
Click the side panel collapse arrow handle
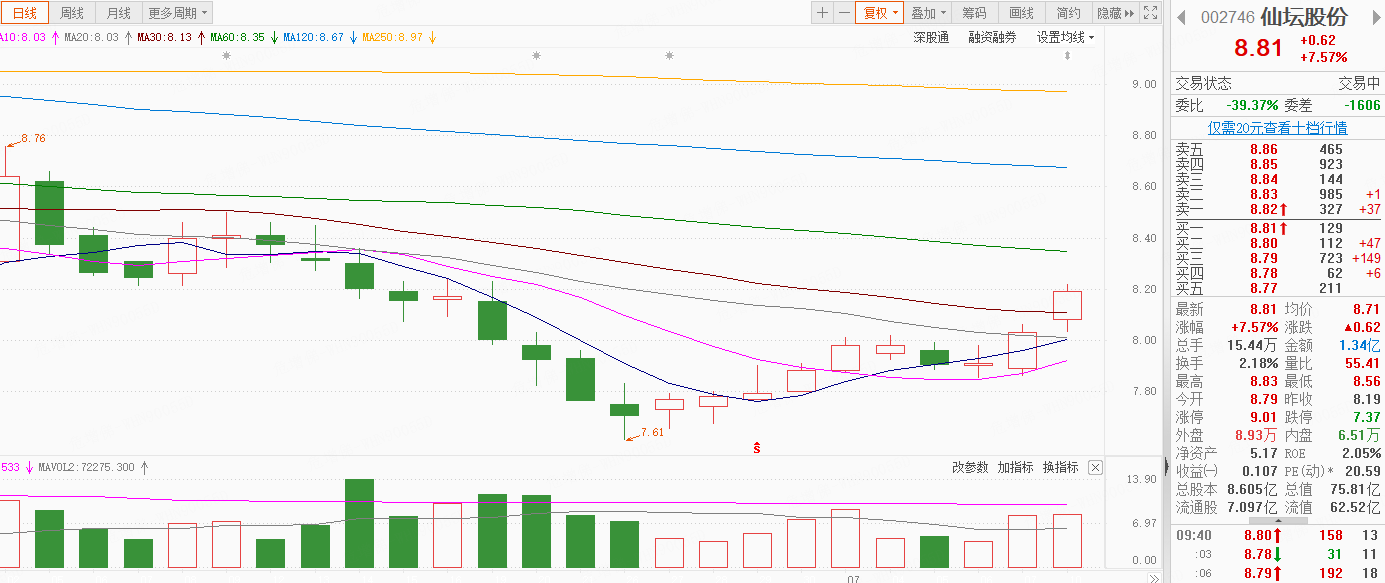tap(1166, 465)
